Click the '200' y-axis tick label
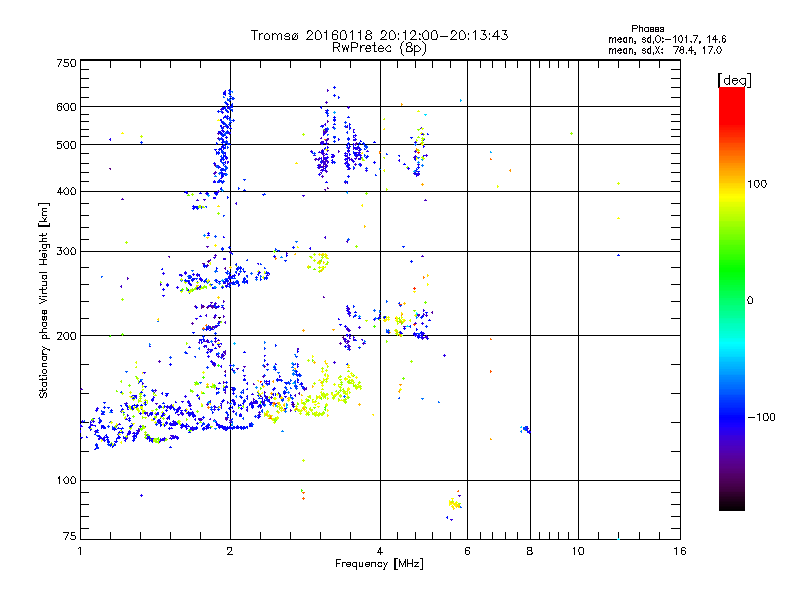Viewport: 800px width, 600px height. (66, 336)
